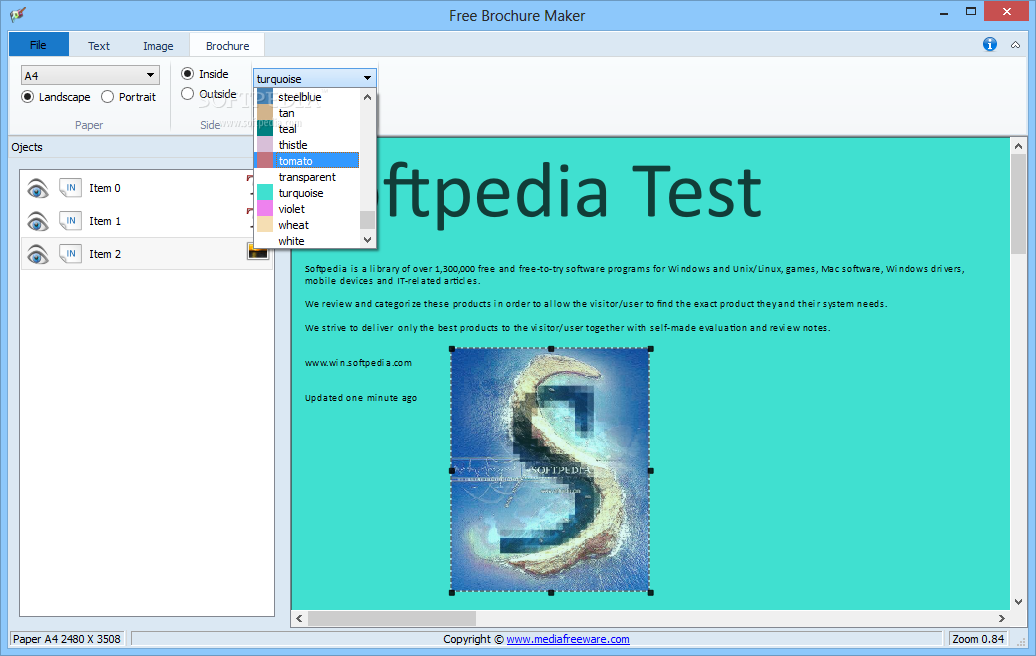Click the 'We review and categorize' paragraph
The image size is (1036, 656).
[x=595, y=304]
